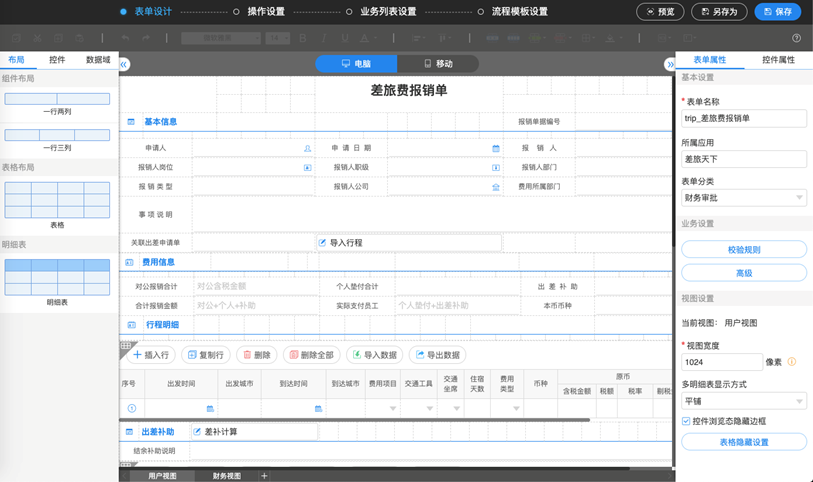Click detail table horizontal scrollbar
Viewport: 813px width, 482px height.
(x=355, y=419)
